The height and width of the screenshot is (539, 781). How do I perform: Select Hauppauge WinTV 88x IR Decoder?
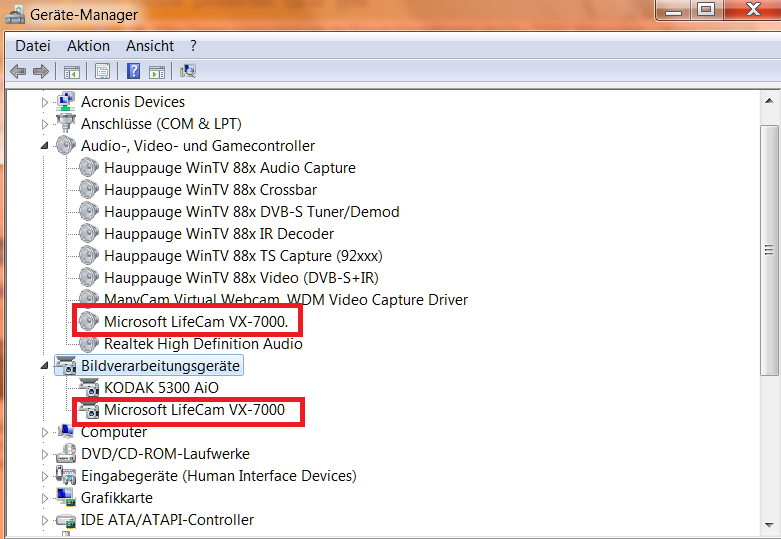pos(219,234)
